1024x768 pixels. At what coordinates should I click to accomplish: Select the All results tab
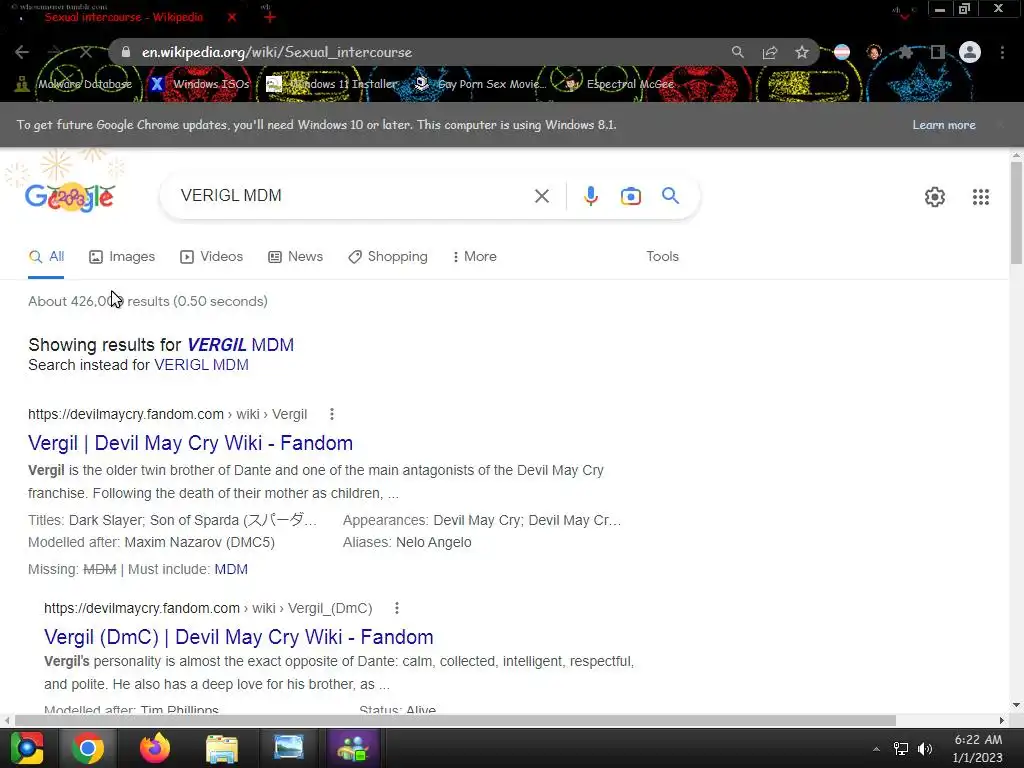46,257
